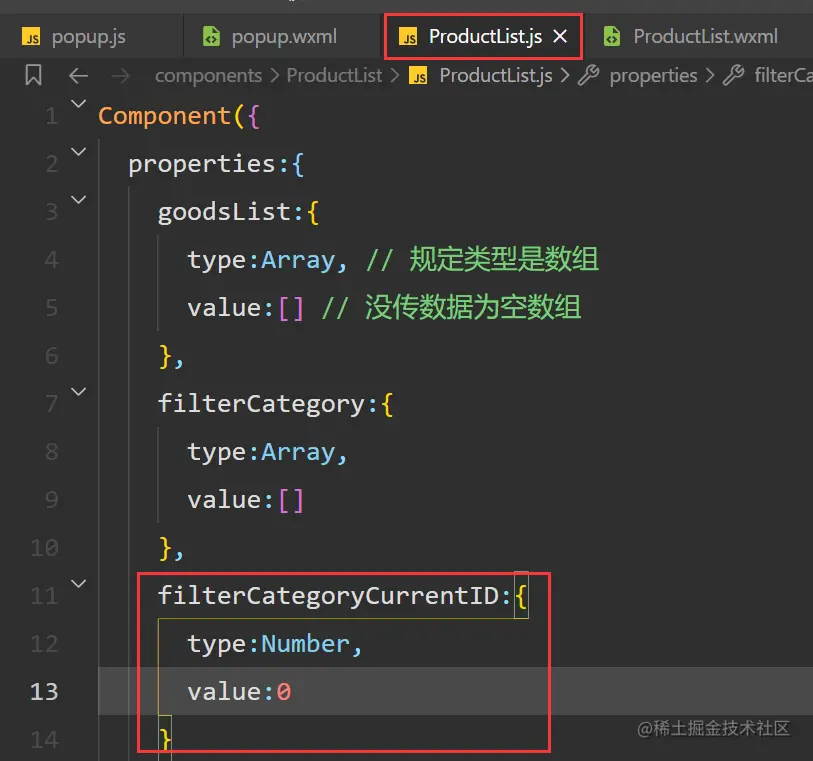Click line number 13 in the gutter
The height and width of the screenshot is (761, 813).
coord(44,692)
